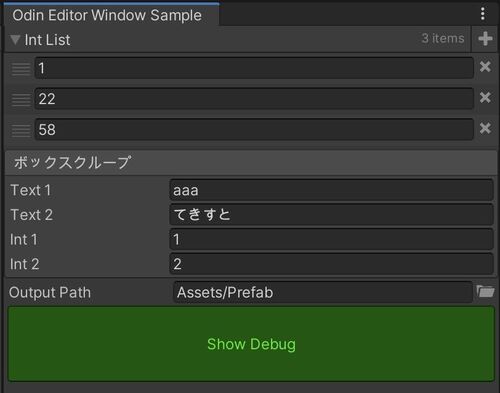Remove the list item with value 1
Image resolution: width=500 pixels, height=393 pixels.
click(485, 67)
